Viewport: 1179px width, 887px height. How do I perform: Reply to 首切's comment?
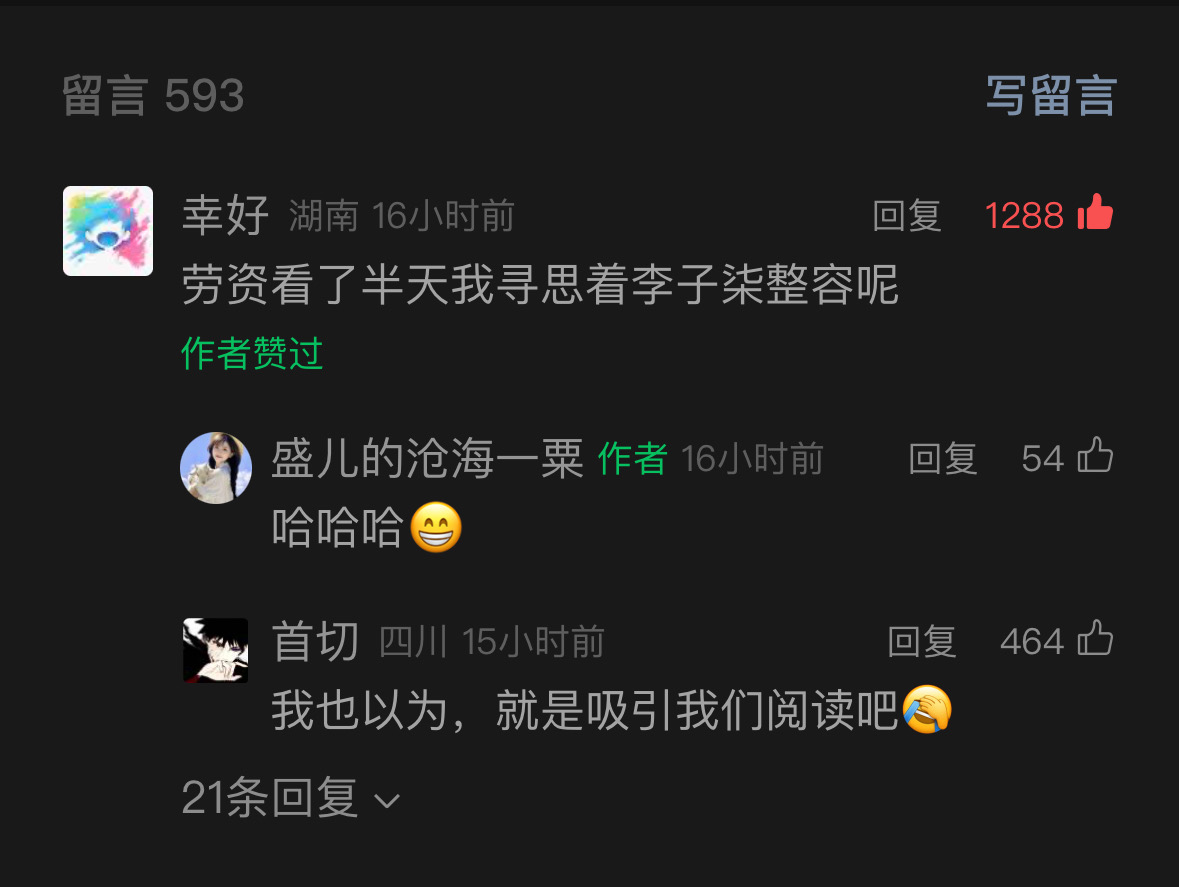tap(922, 642)
